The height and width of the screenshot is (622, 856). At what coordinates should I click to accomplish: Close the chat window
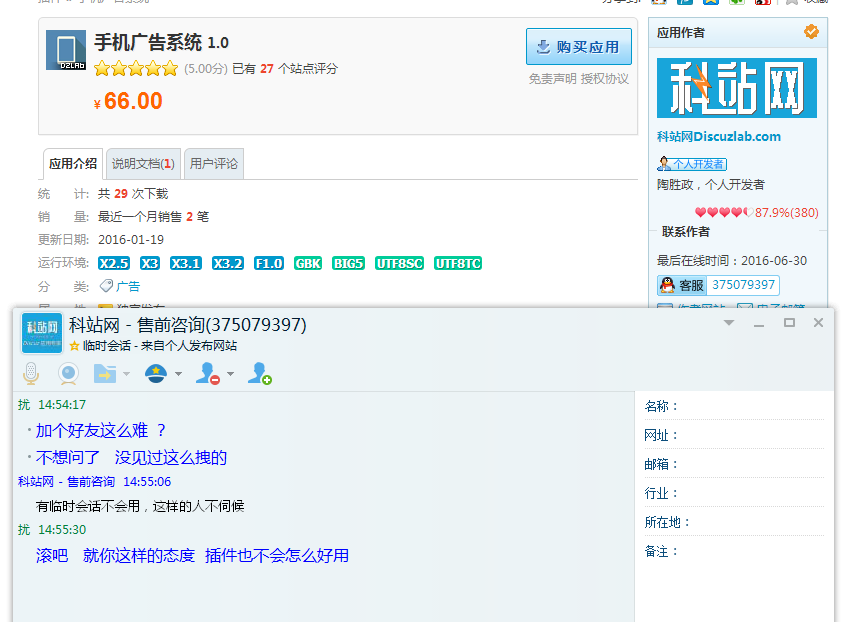[818, 323]
